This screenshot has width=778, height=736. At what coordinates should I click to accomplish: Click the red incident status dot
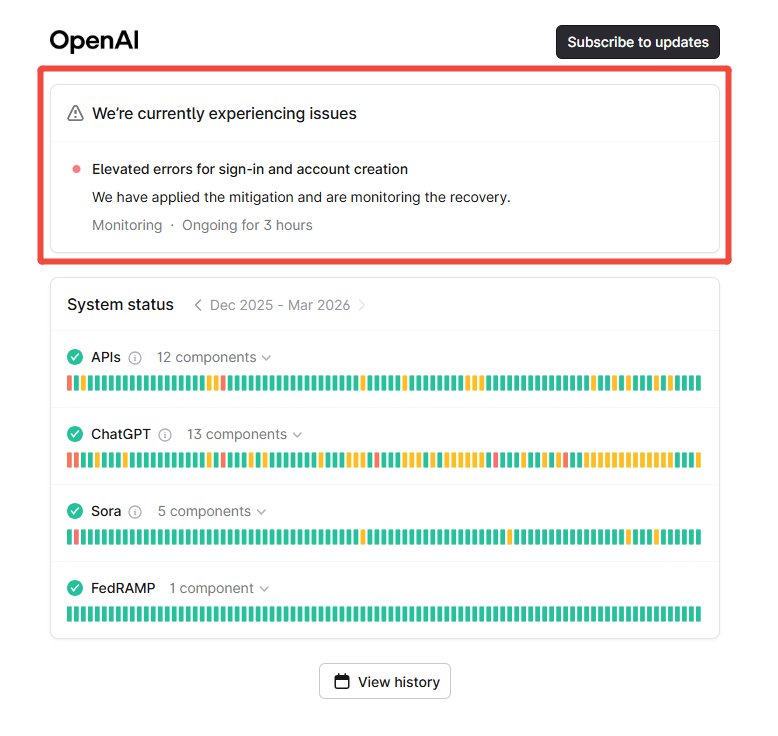pos(76,170)
